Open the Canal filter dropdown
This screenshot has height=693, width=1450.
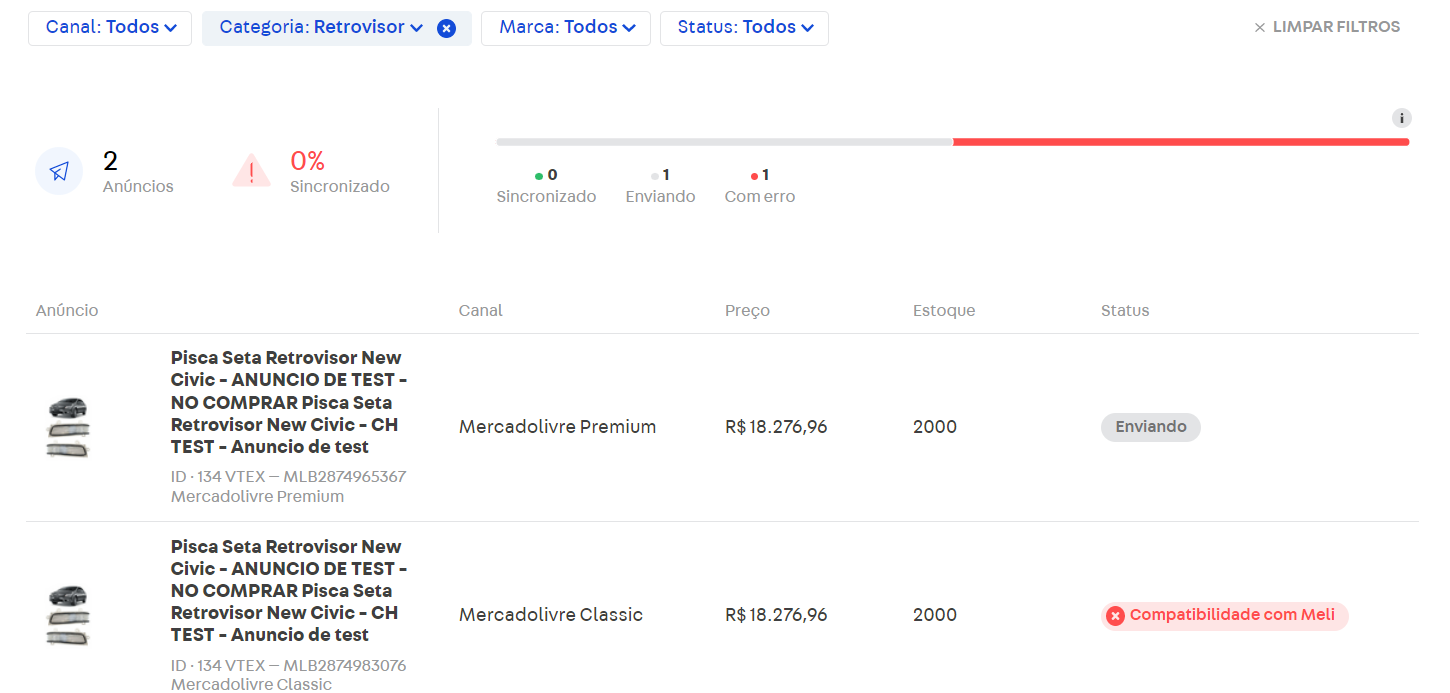point(110,28)
